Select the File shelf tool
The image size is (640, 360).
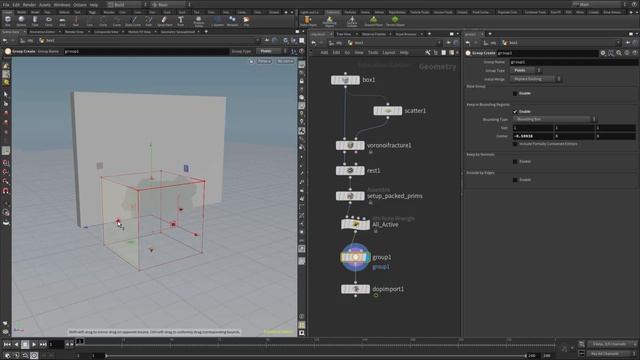coord(246,20)
